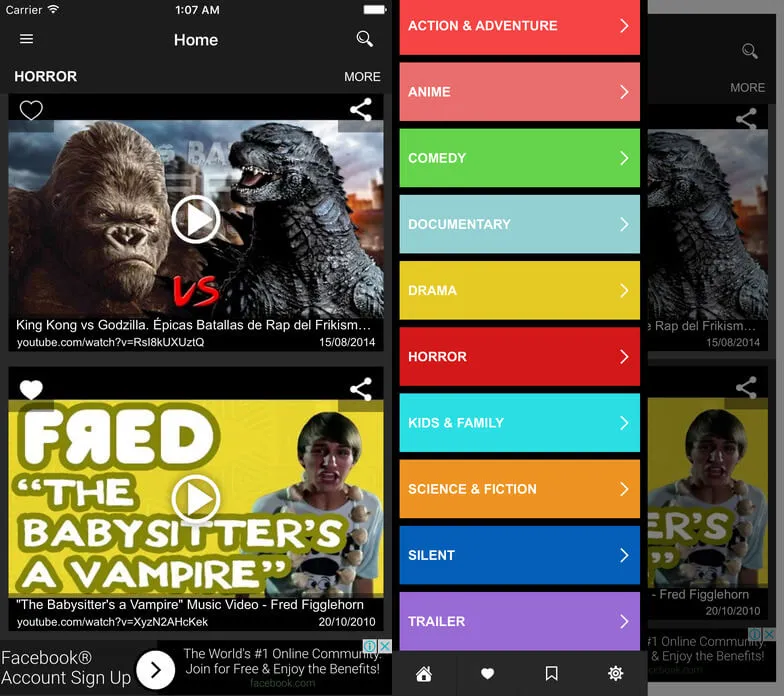
Task: Favorite the King Kong vs Godzilla video
Action: click(31, 110)
